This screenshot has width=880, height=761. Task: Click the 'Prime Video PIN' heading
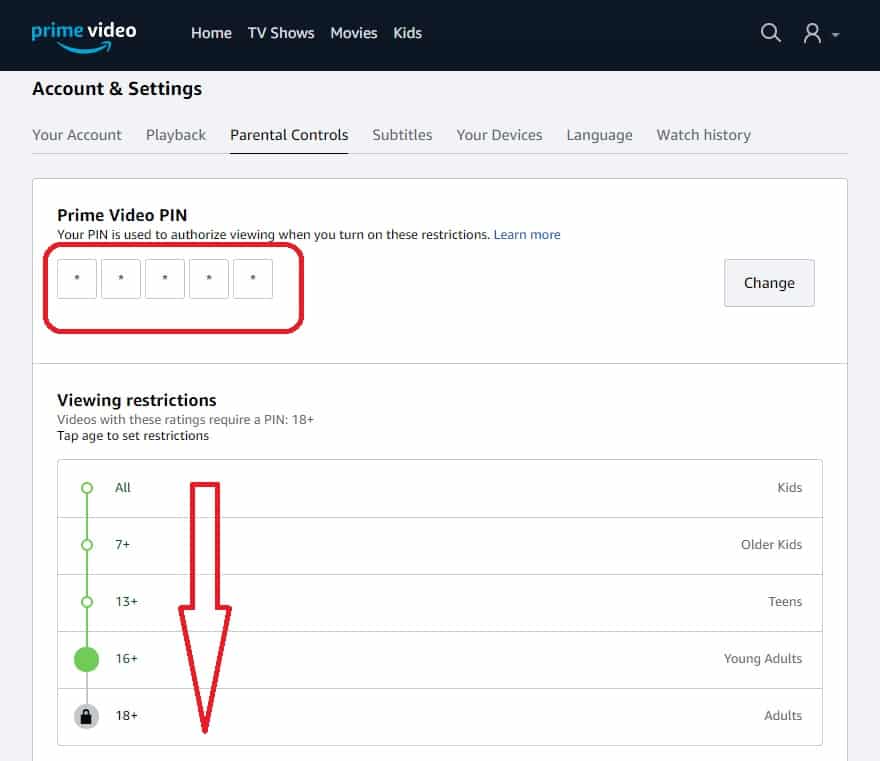coord(122,215)
